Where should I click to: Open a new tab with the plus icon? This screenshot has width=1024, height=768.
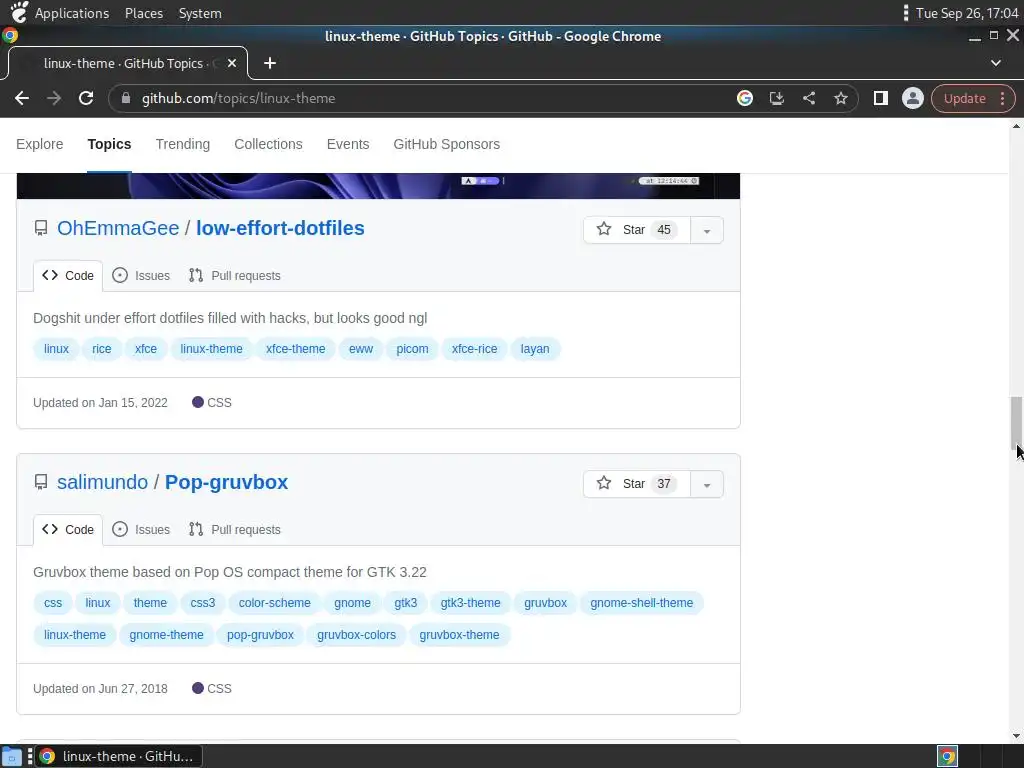pos(270,63)
